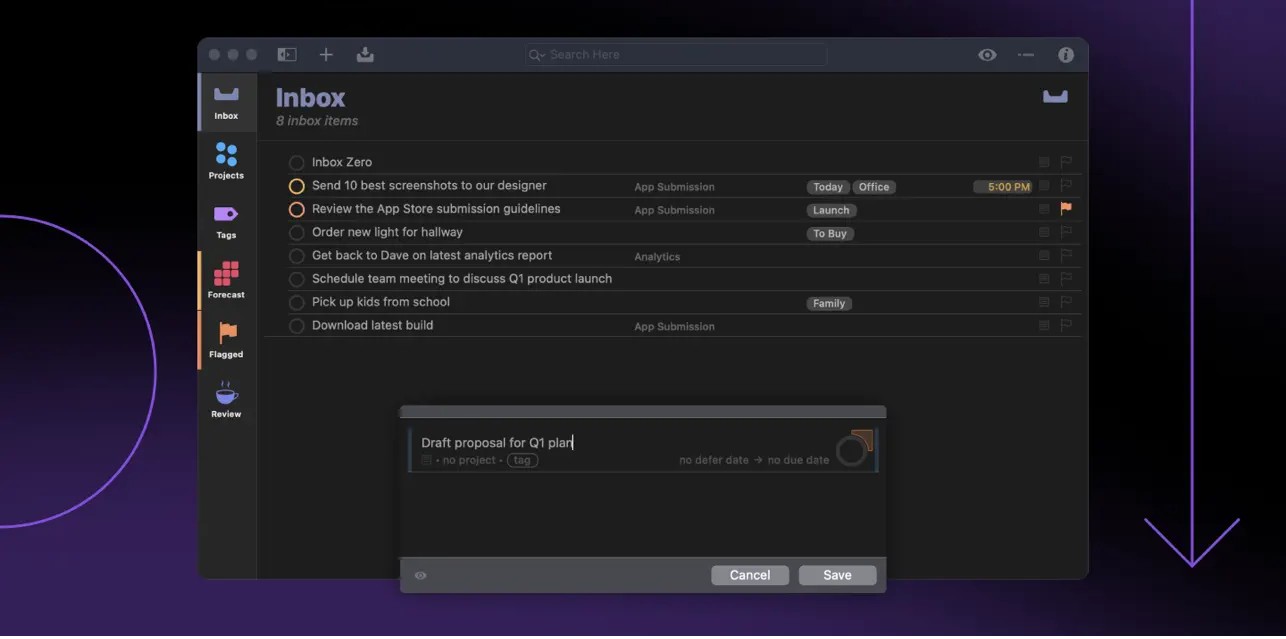The height and width of the screenshot is (639, 1286).
Task: Click the To Buy tag pill
Action: (830, 234)
